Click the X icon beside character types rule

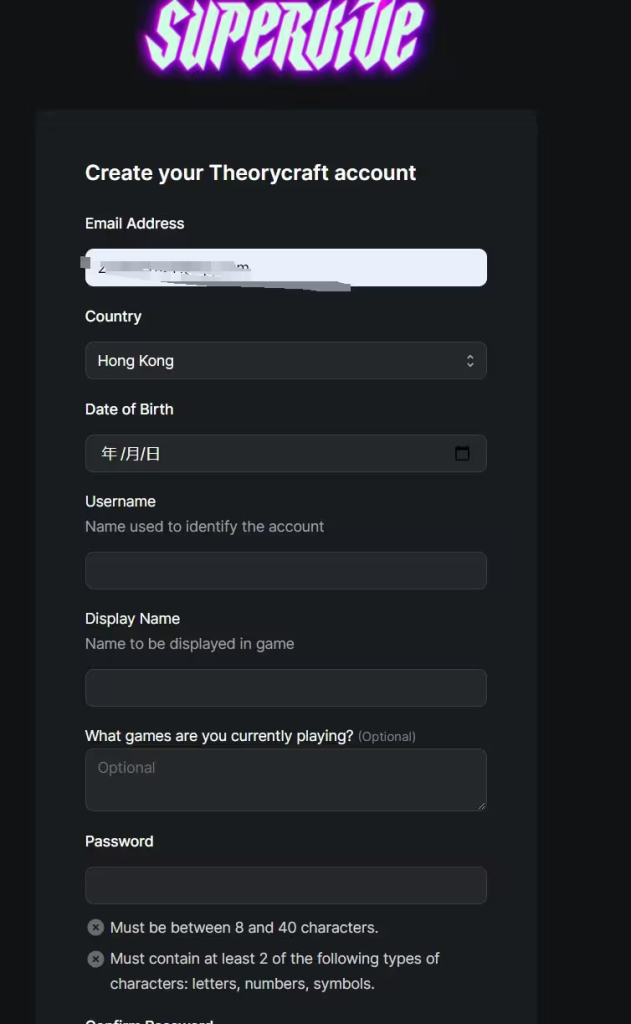96,959
